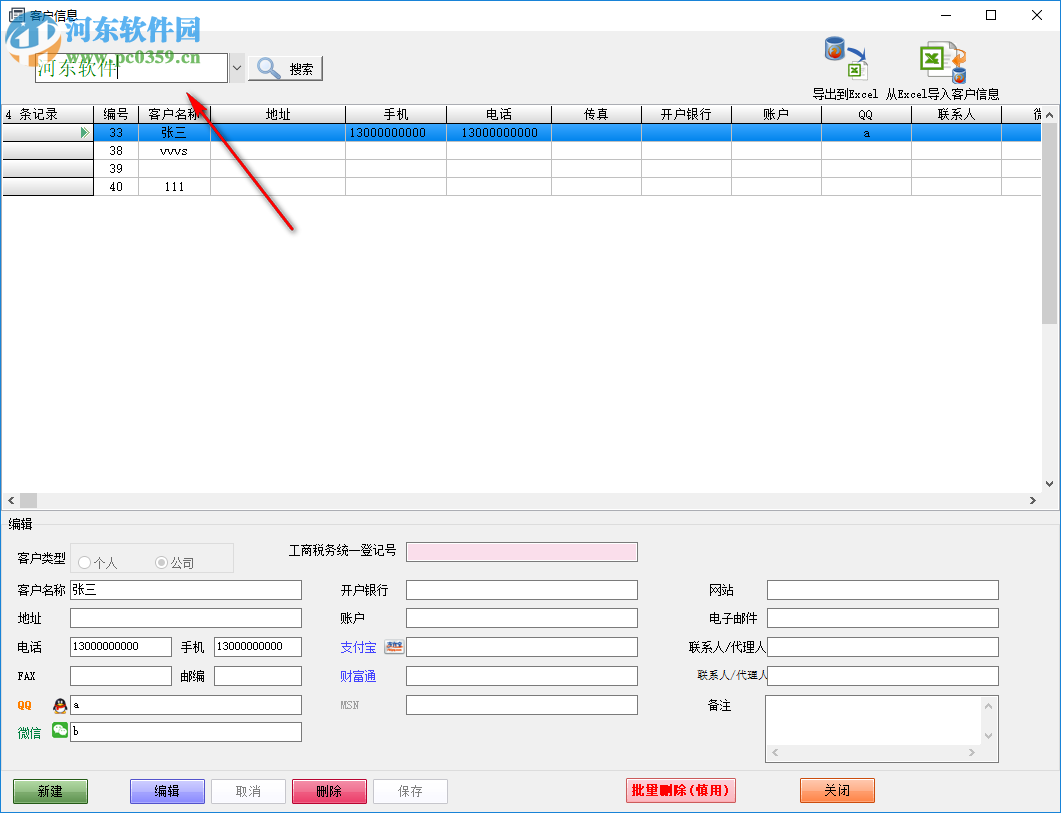Click the pink 工商税务统一登记号 field
The image size is (1061, 813).
(522, 552)
